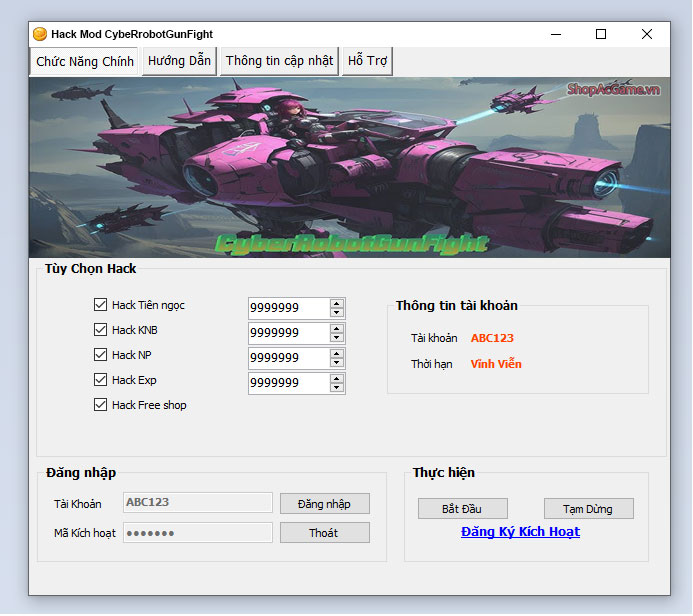Viewport: 693px width, 616px height.
Task: Pause with the Tạm Dừng button
Action: pyautogui.click(x=589, y=509)
